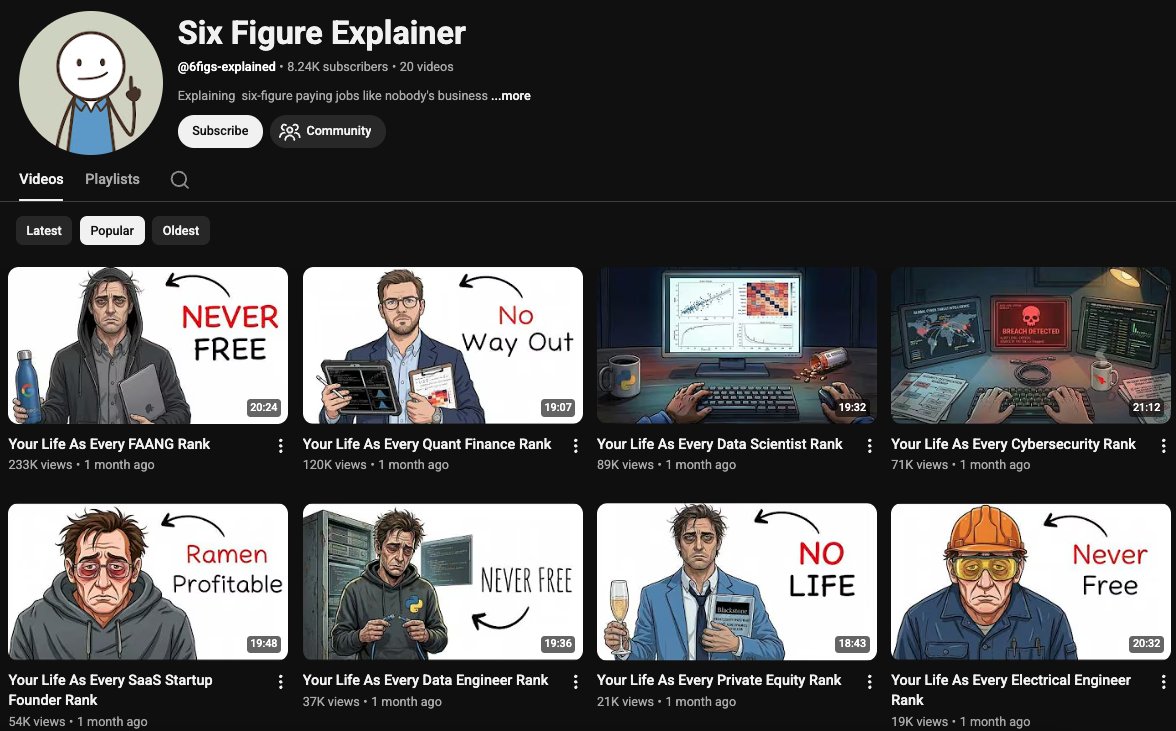This screenshot has width=1176, height=731.
Task: Click title 'Your Life As Every Cybersecurity Rank'
Action: click(1013, 444)
